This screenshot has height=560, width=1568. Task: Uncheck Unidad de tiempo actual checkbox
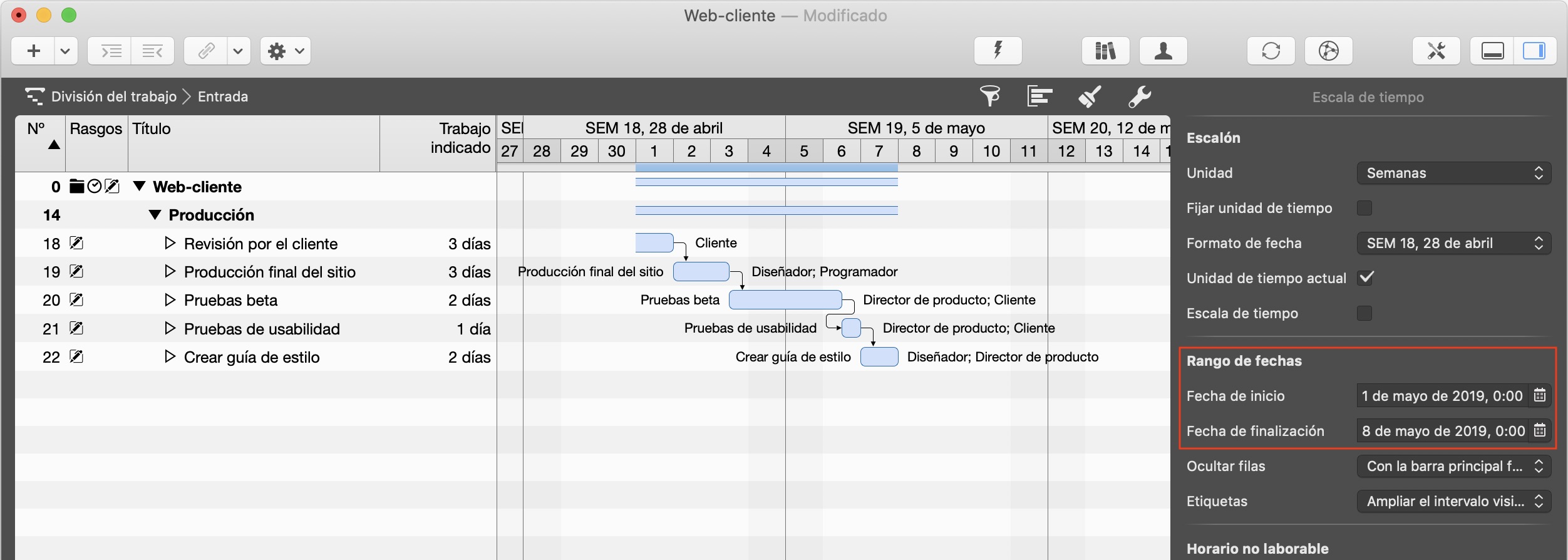(x=1366, y=277)
